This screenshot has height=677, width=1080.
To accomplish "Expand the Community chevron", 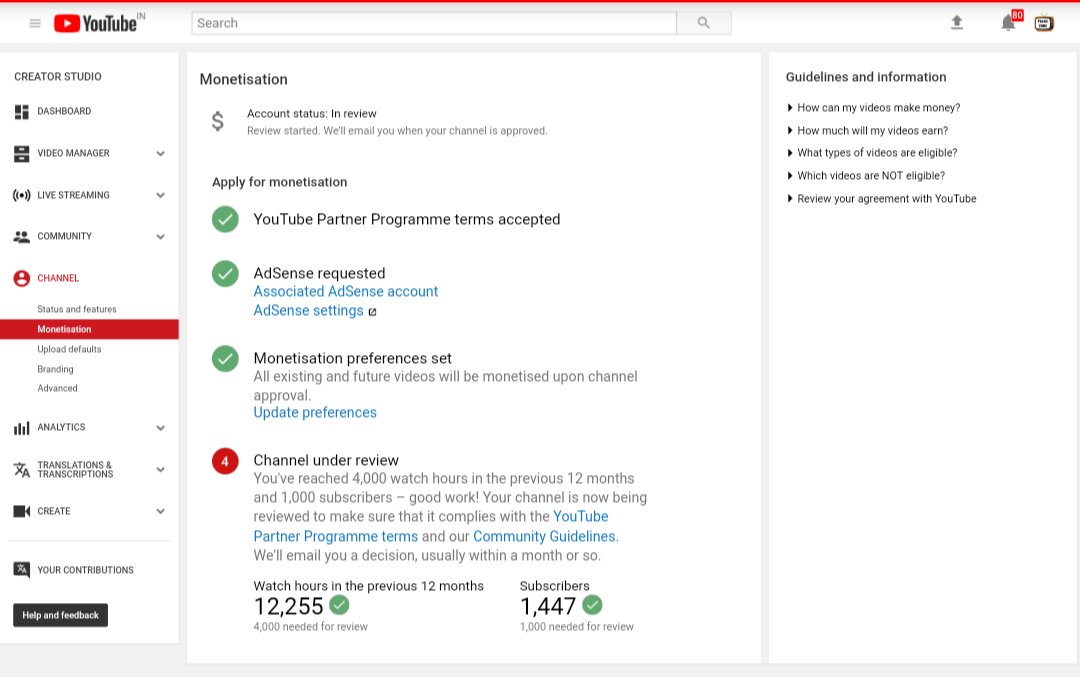I will [x=160, y=237].
